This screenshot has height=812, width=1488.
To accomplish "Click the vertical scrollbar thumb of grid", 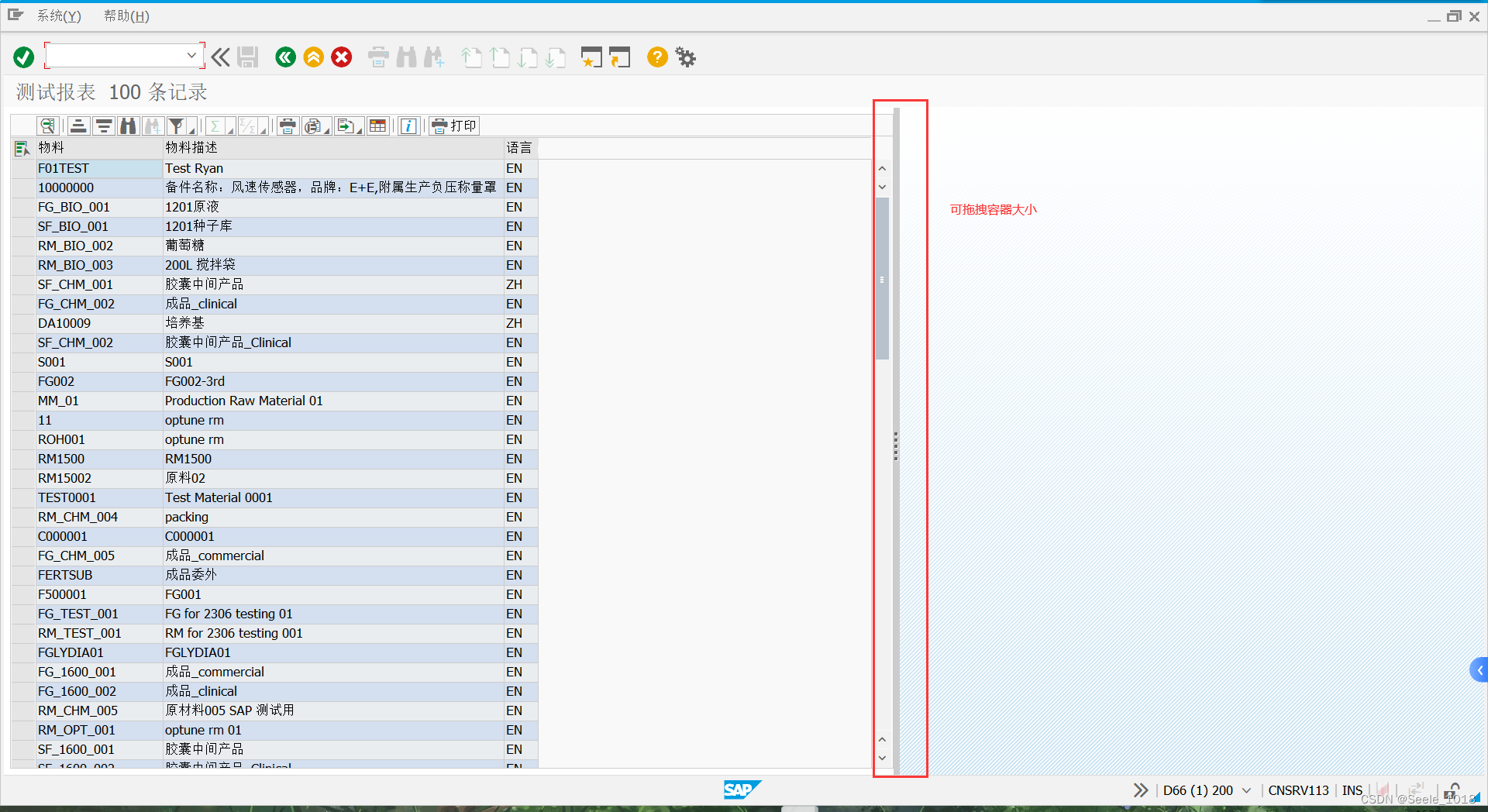I will [x=882, y=279].
